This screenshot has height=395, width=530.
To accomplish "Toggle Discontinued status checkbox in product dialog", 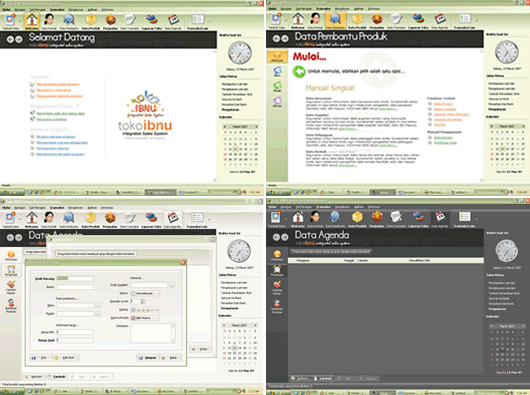I will click(x=133, y=293).
